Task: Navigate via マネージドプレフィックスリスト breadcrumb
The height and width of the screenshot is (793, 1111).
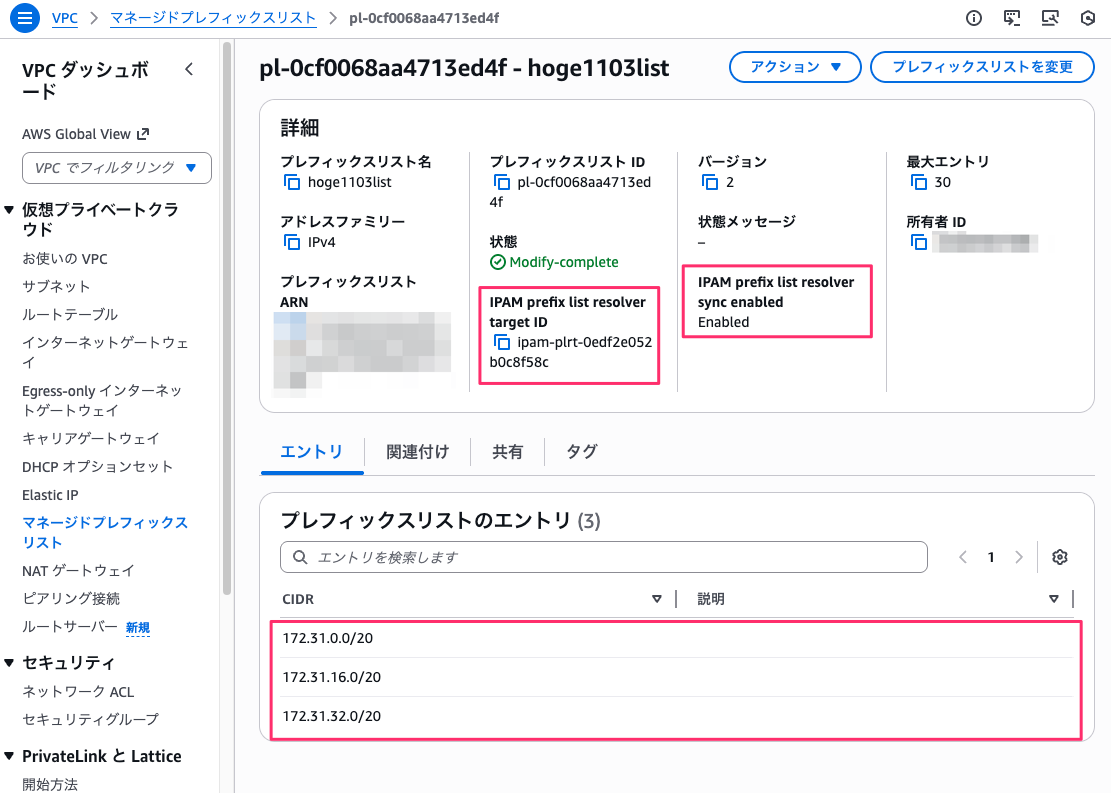Action: pyautogui.click(x=213, y=17)
